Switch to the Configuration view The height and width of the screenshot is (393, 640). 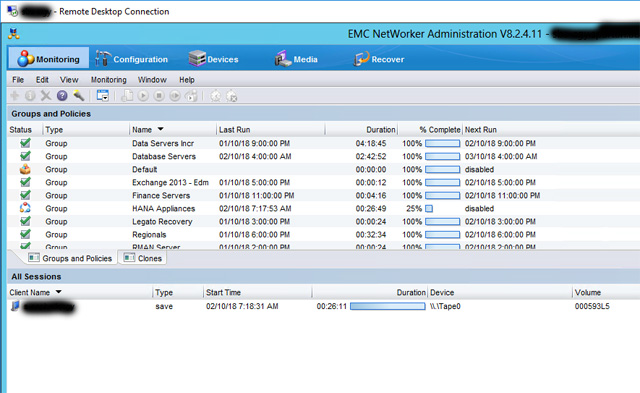tap(131, 59)
